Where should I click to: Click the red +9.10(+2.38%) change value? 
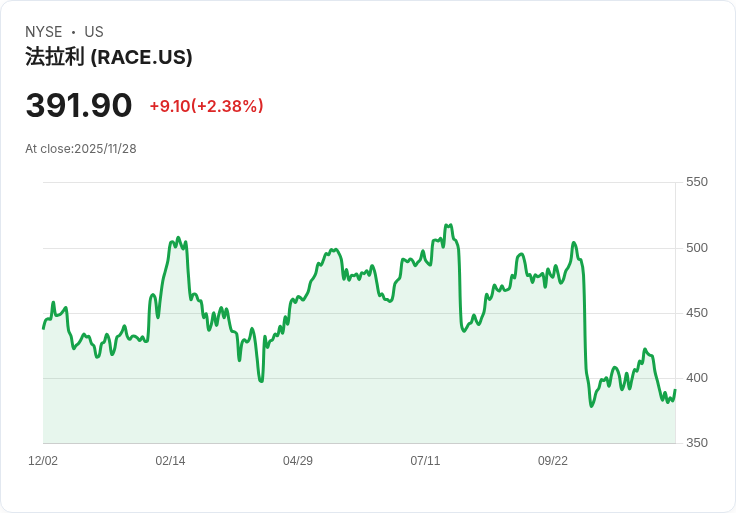click(x=206, y=106)
